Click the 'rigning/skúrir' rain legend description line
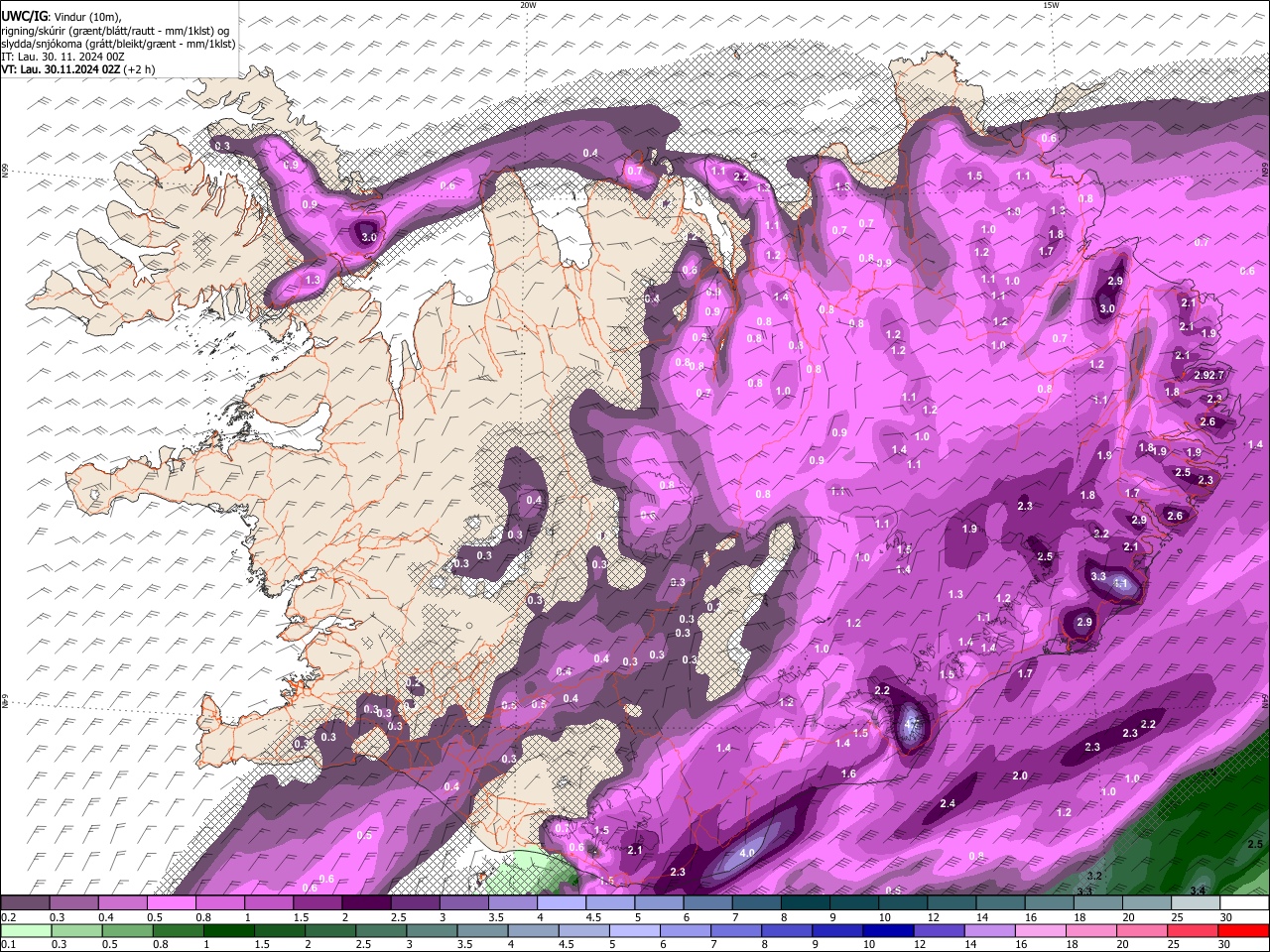The height and width of the screenshot is (952, 1270). point(115,30)
